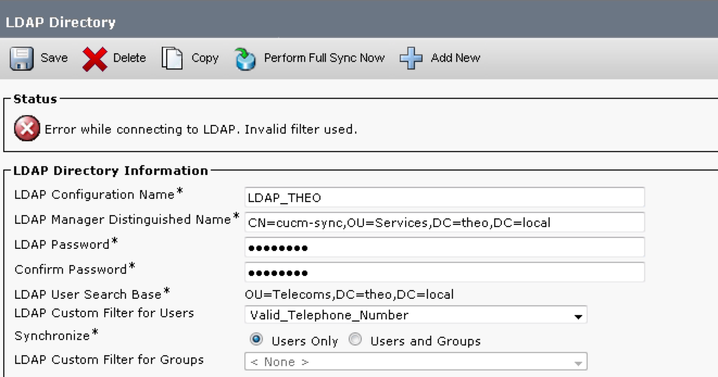The height and width of the screenshot is (377, 718).
Task: Click Perform Full Sync Now text
Action: [324, 58]
